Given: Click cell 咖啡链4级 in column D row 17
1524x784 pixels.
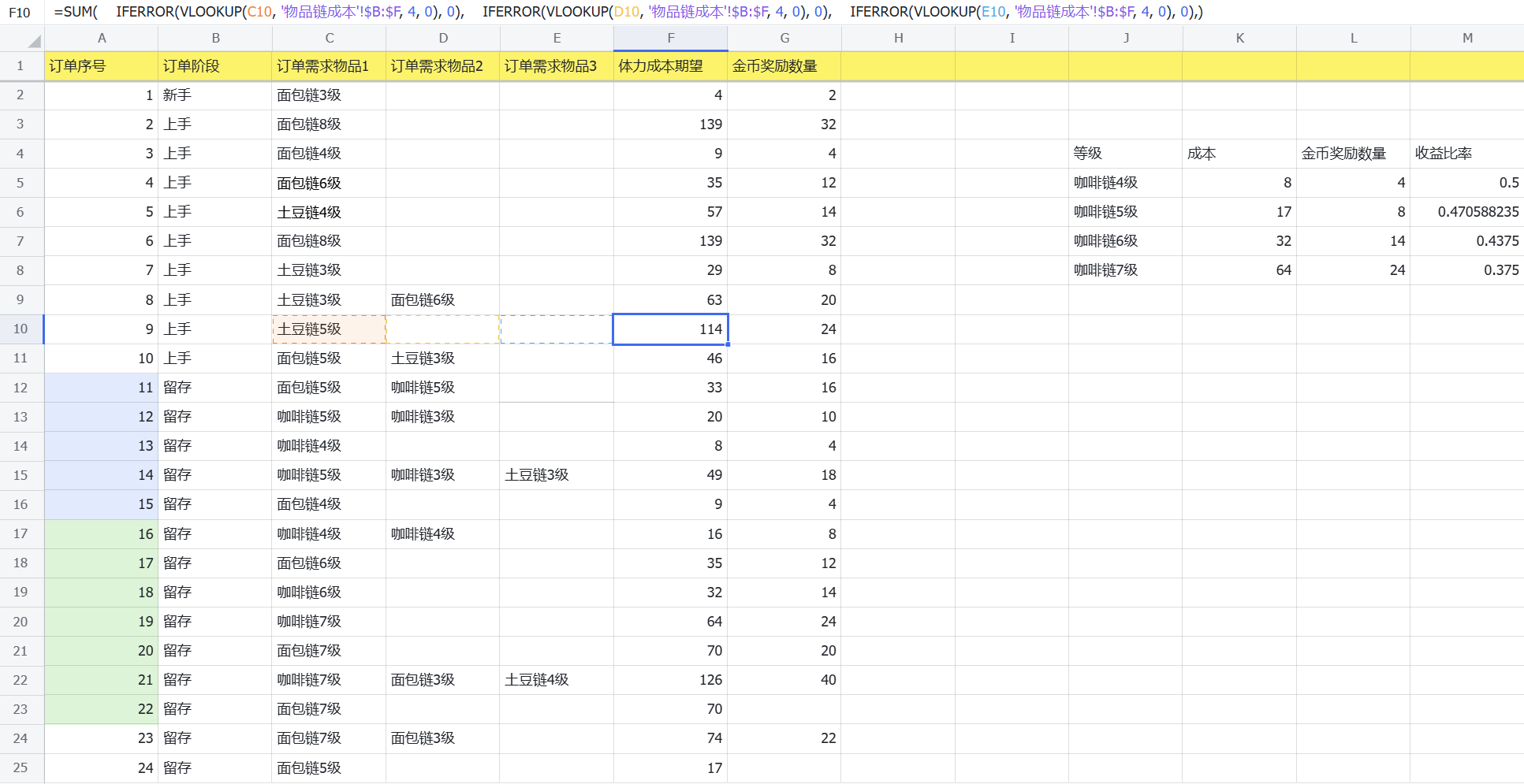Looking at the screenshot, I should click(x=443, y=534).
